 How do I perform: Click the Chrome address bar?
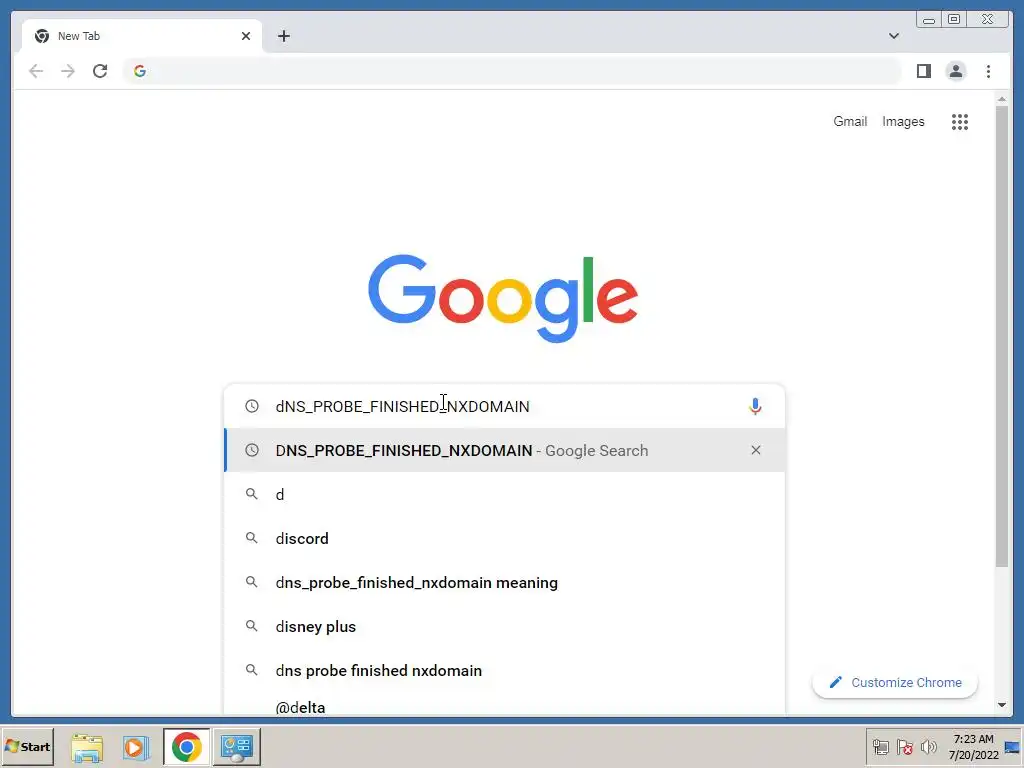pos(512,71)
